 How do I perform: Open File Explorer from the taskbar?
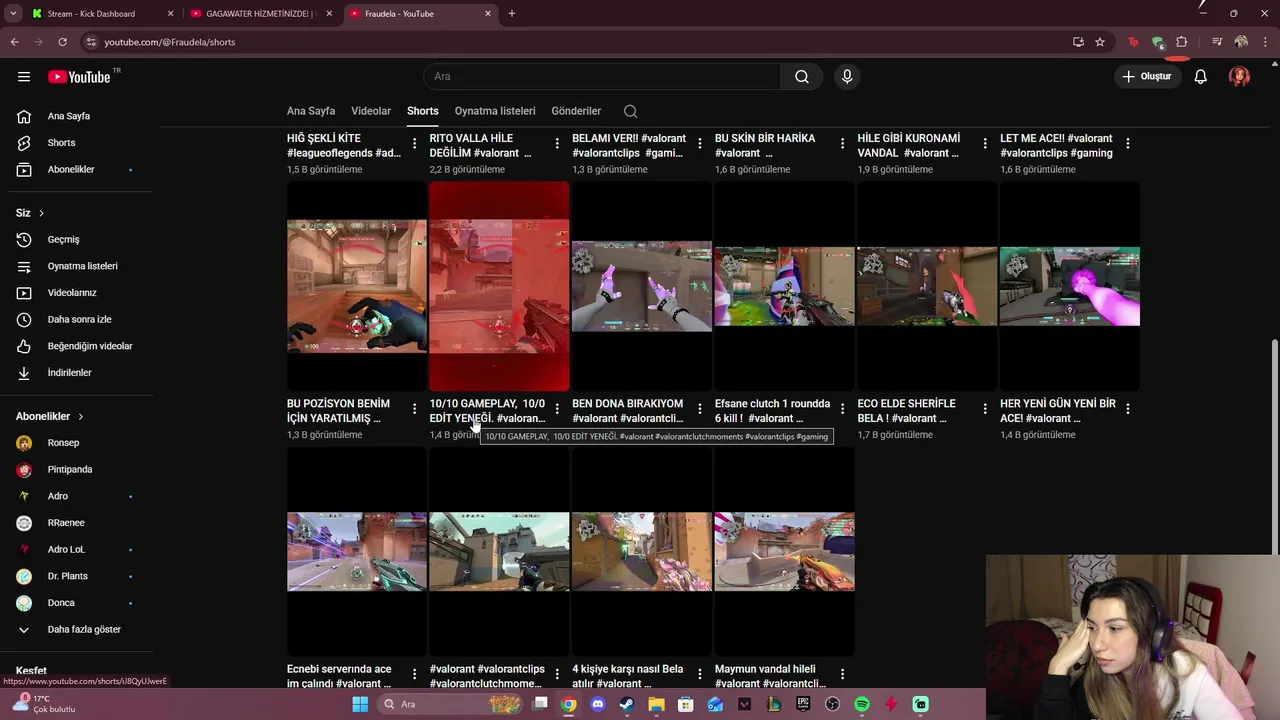(x=656, y=704)
